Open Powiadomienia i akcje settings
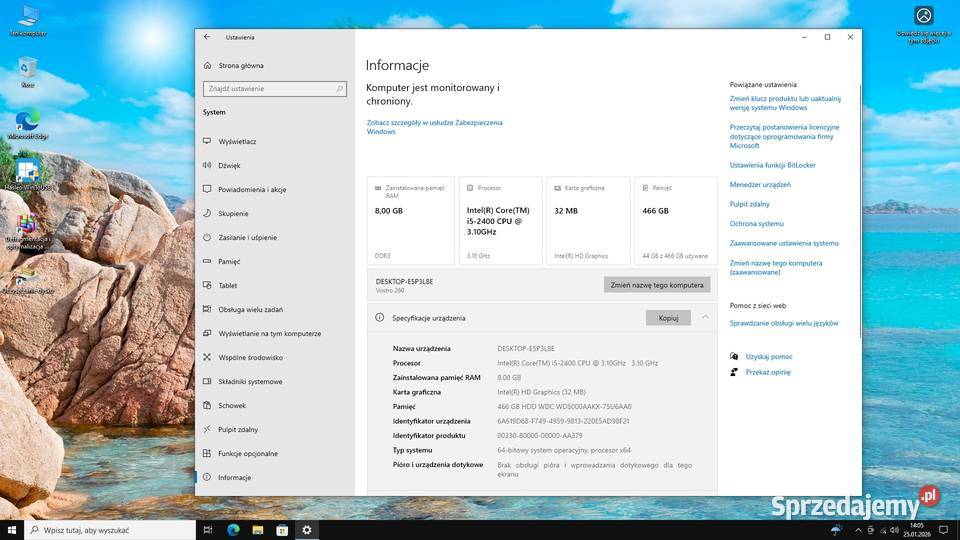This screenshot has width=960, height=540. tap(252, 189)
